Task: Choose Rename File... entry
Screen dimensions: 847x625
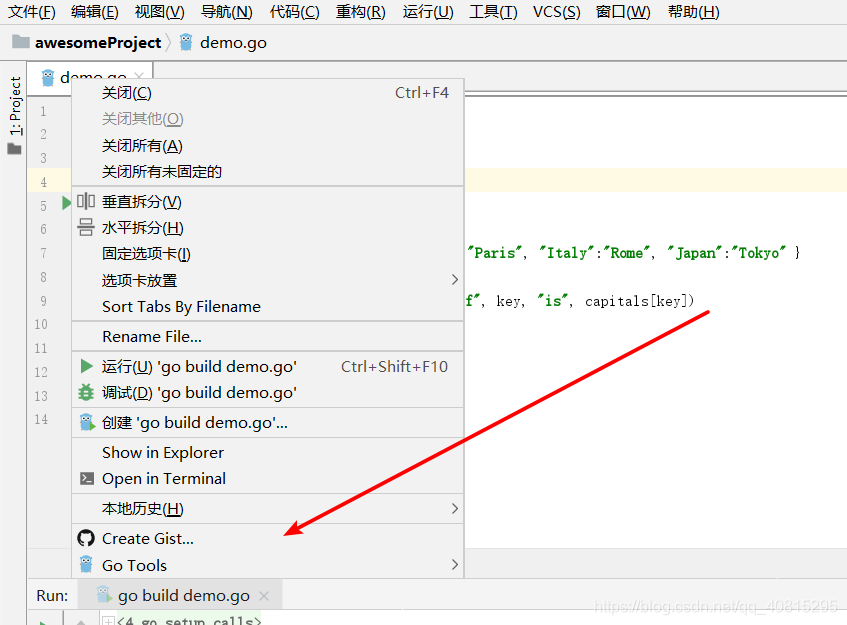Action: click(268, 337)
